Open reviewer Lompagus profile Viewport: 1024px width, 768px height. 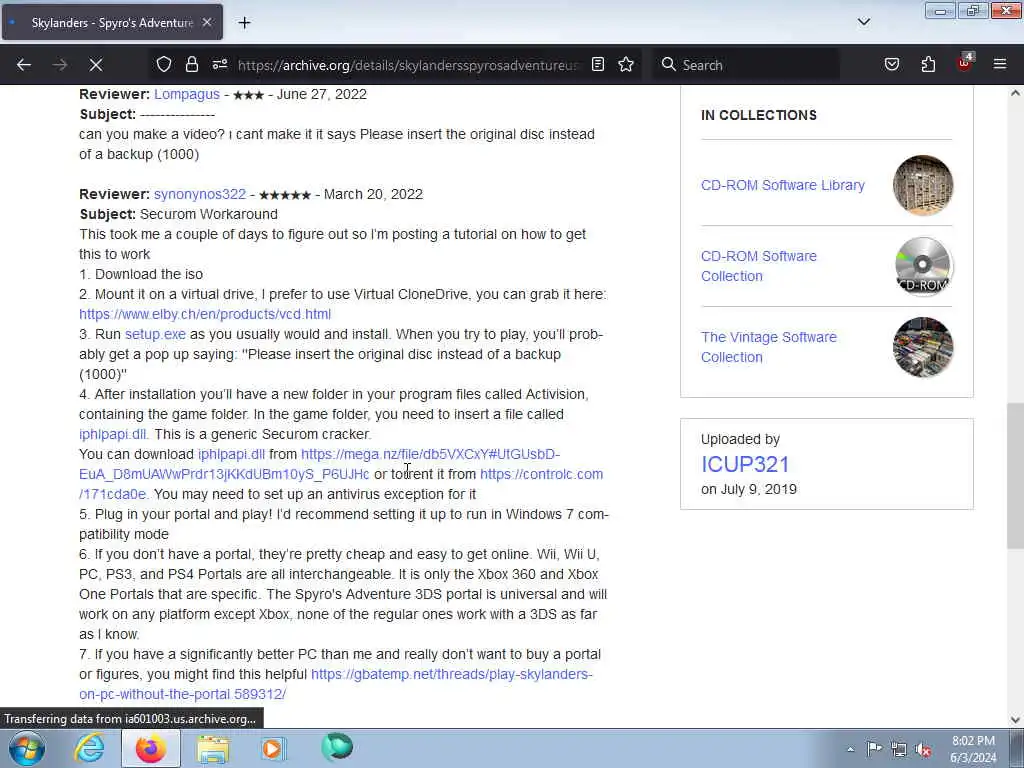point(187,94)
